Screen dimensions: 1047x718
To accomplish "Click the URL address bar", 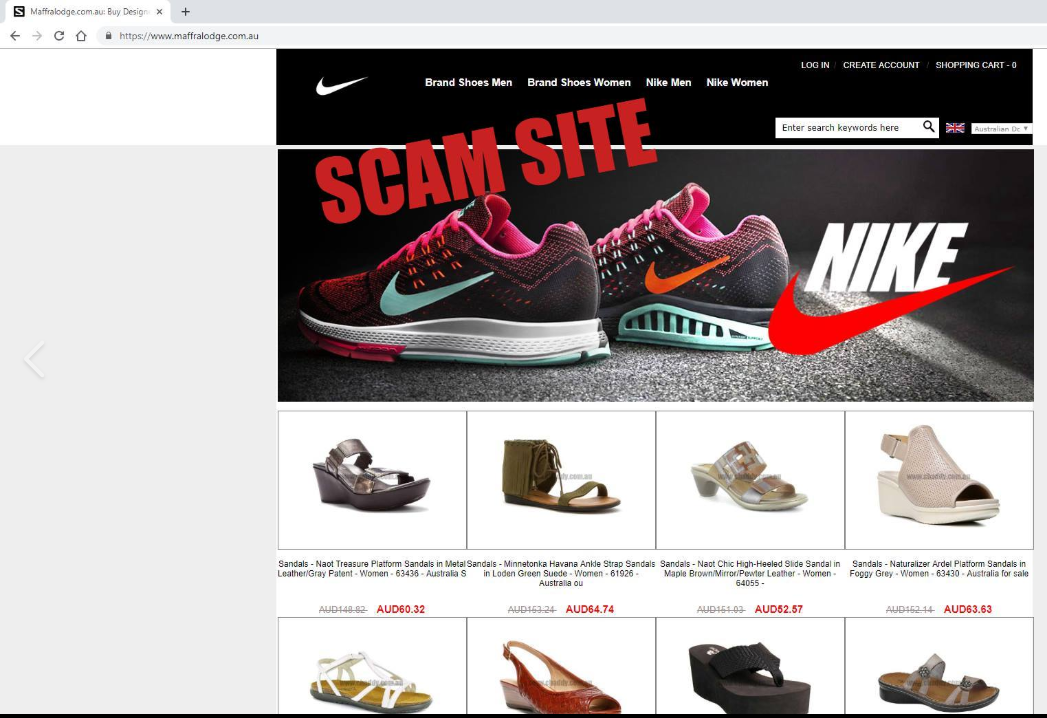I will pyautogui.click(x=574, y=36).
